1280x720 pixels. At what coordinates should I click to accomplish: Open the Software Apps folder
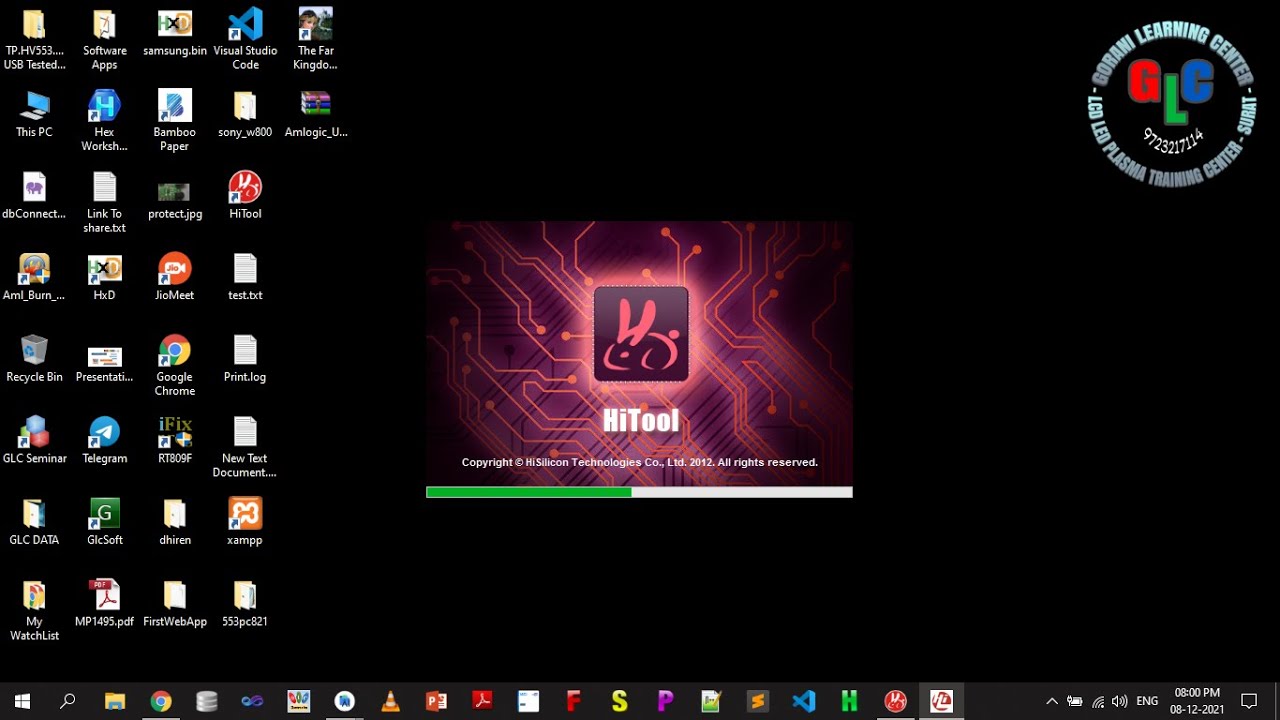pyautogui.click(x=104, y=40)
